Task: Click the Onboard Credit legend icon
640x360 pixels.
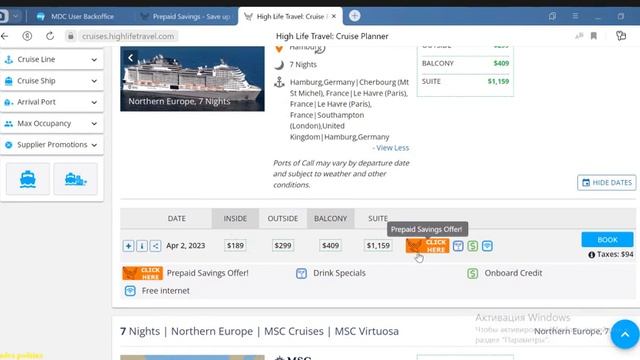Action: pos(473,273)
